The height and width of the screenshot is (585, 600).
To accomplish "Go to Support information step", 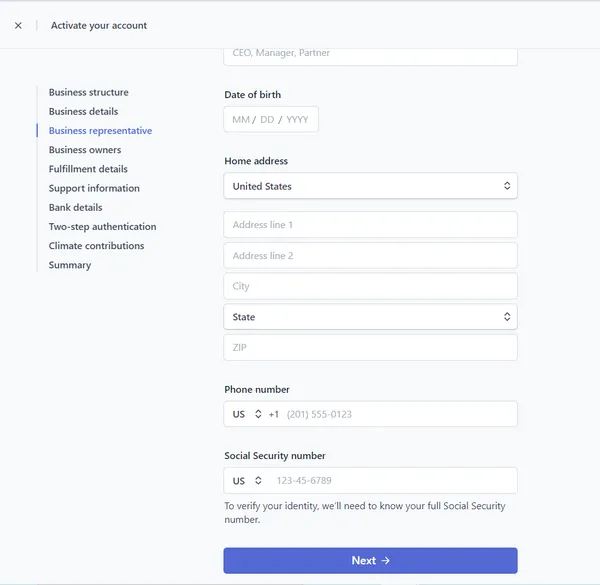I will (x=94, y=188).
